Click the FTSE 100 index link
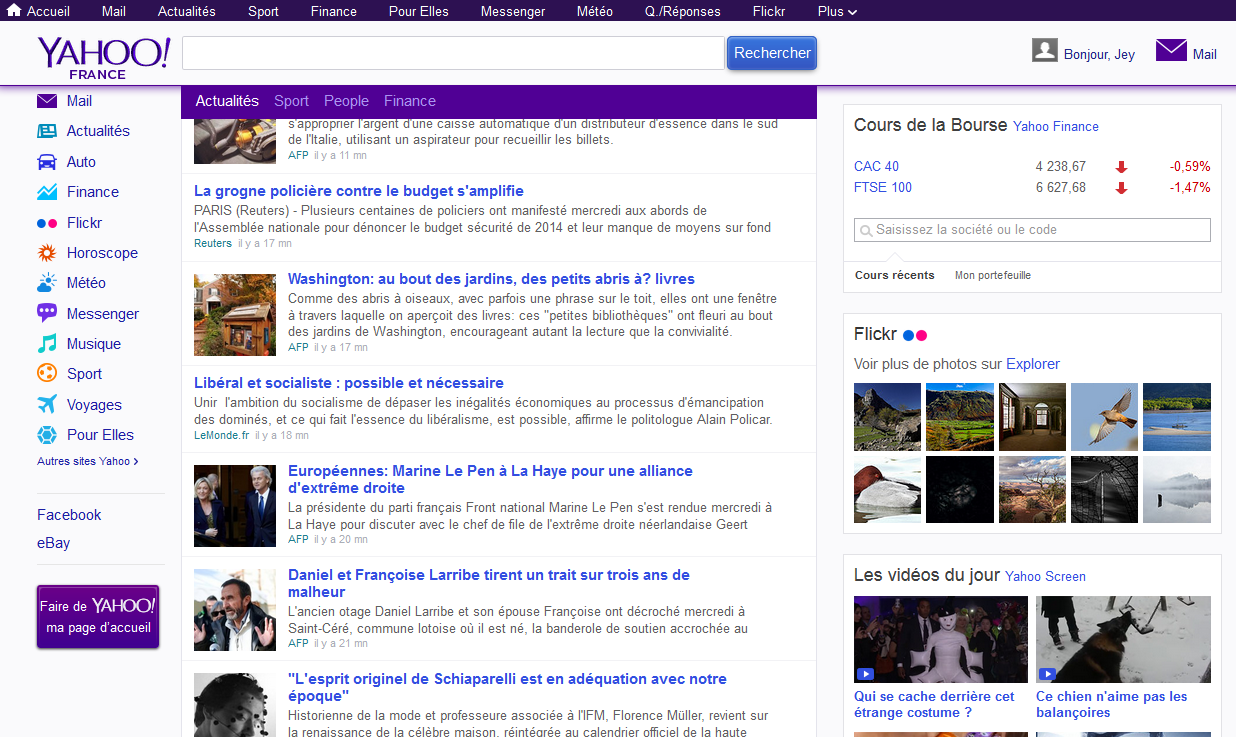Image resolution: width=1236 pixels, height=737 pixels. pos(883,188)
